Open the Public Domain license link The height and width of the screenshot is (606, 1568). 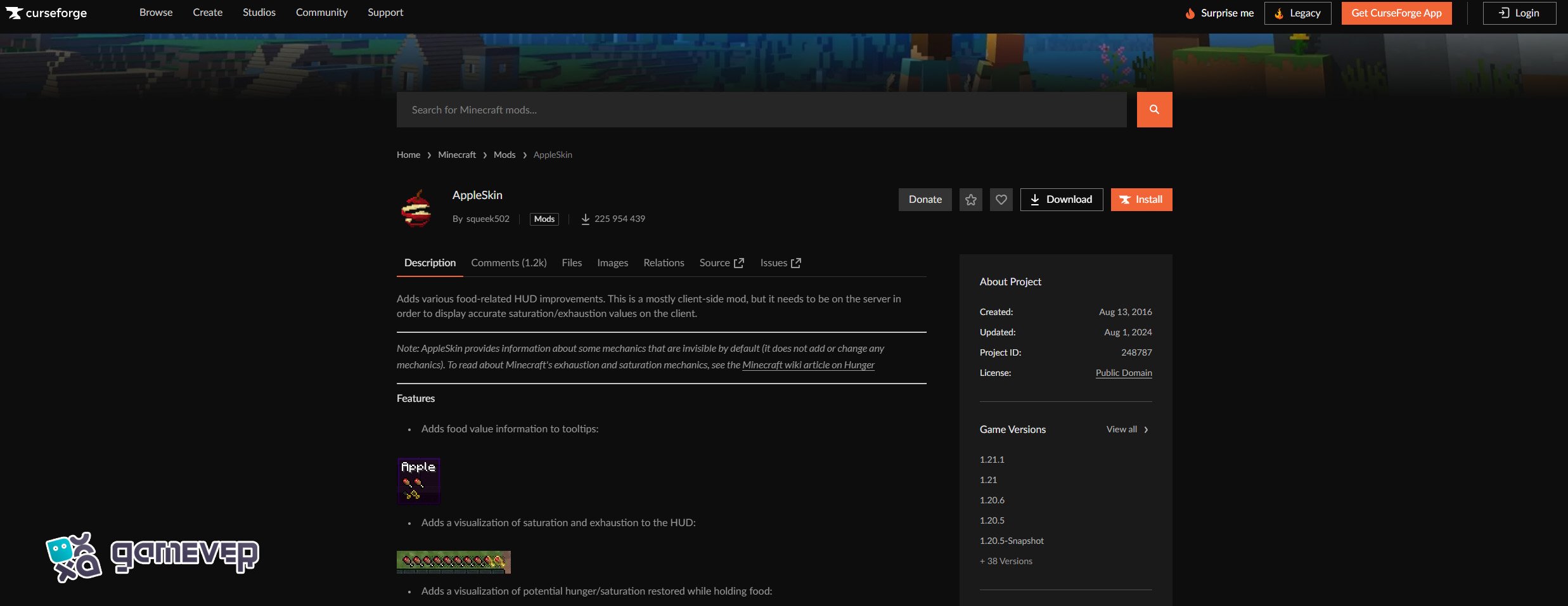pos(1124,373)
